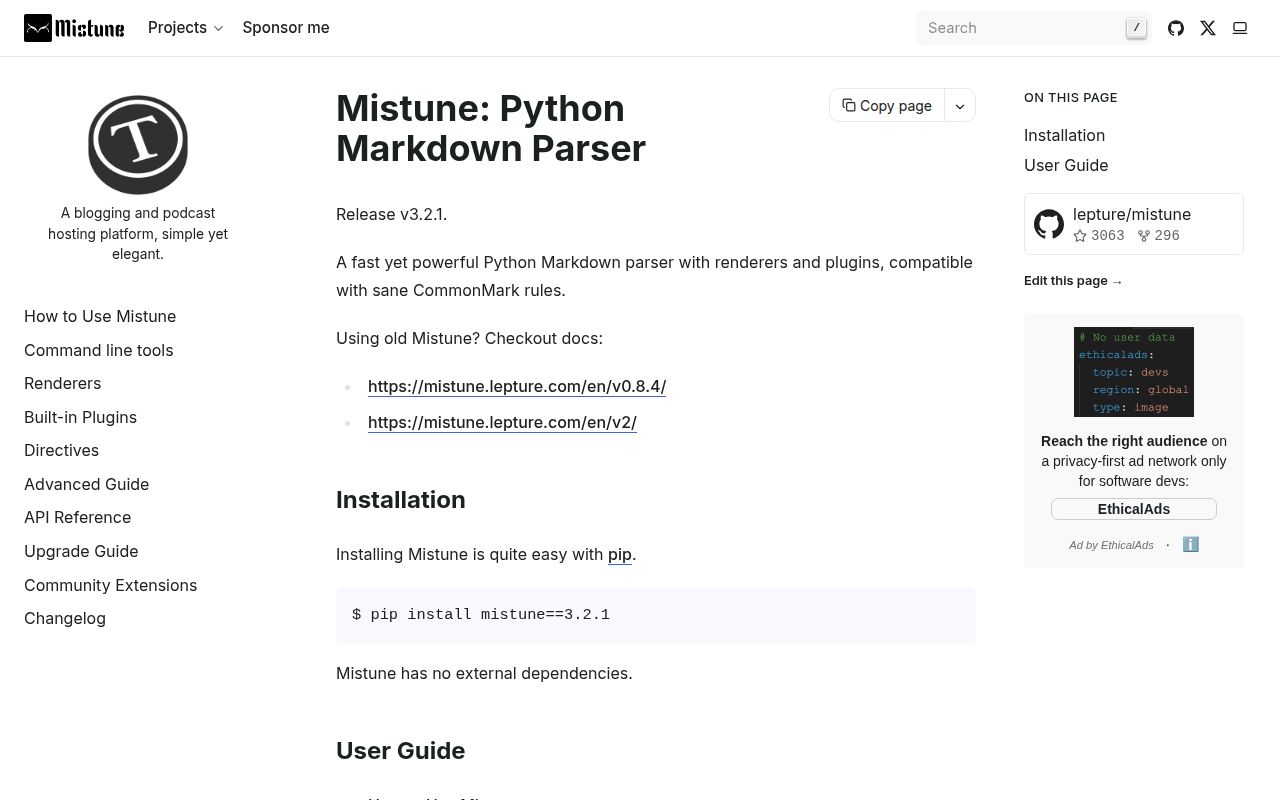Click the User Guide heading

(x=401, y=751)
